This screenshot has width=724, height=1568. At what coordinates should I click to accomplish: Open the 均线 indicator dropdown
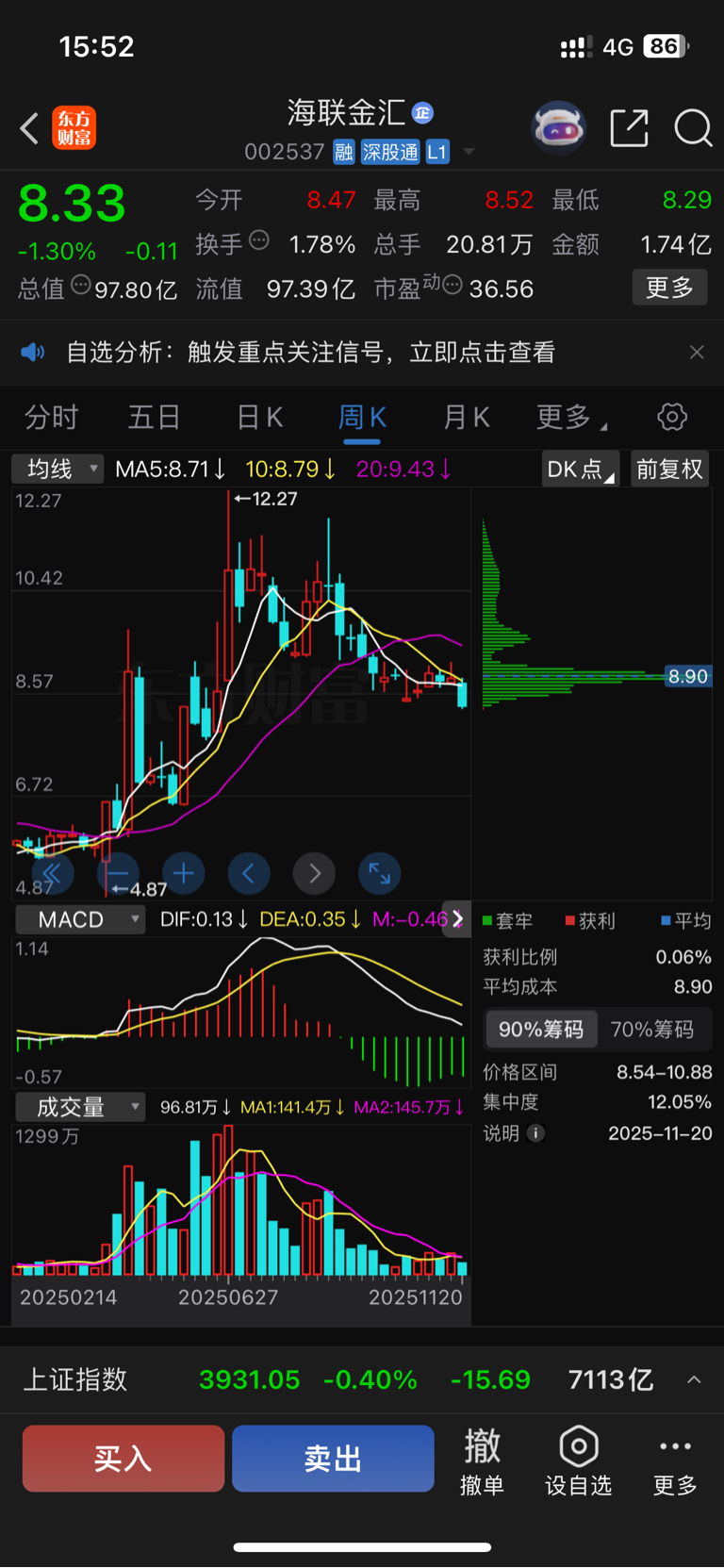tap(58, 469)
